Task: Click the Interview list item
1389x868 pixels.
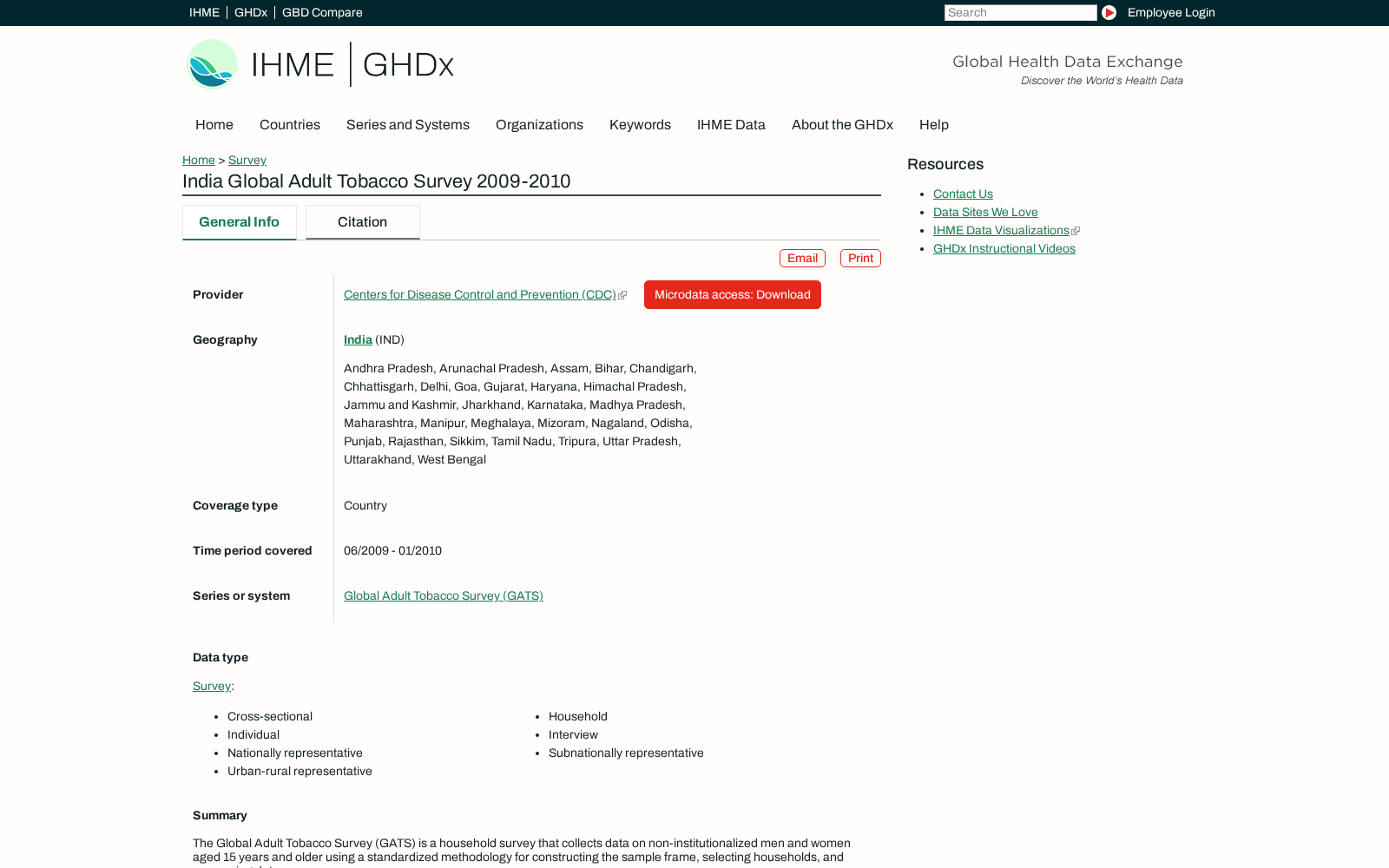Action: [573, 735]
